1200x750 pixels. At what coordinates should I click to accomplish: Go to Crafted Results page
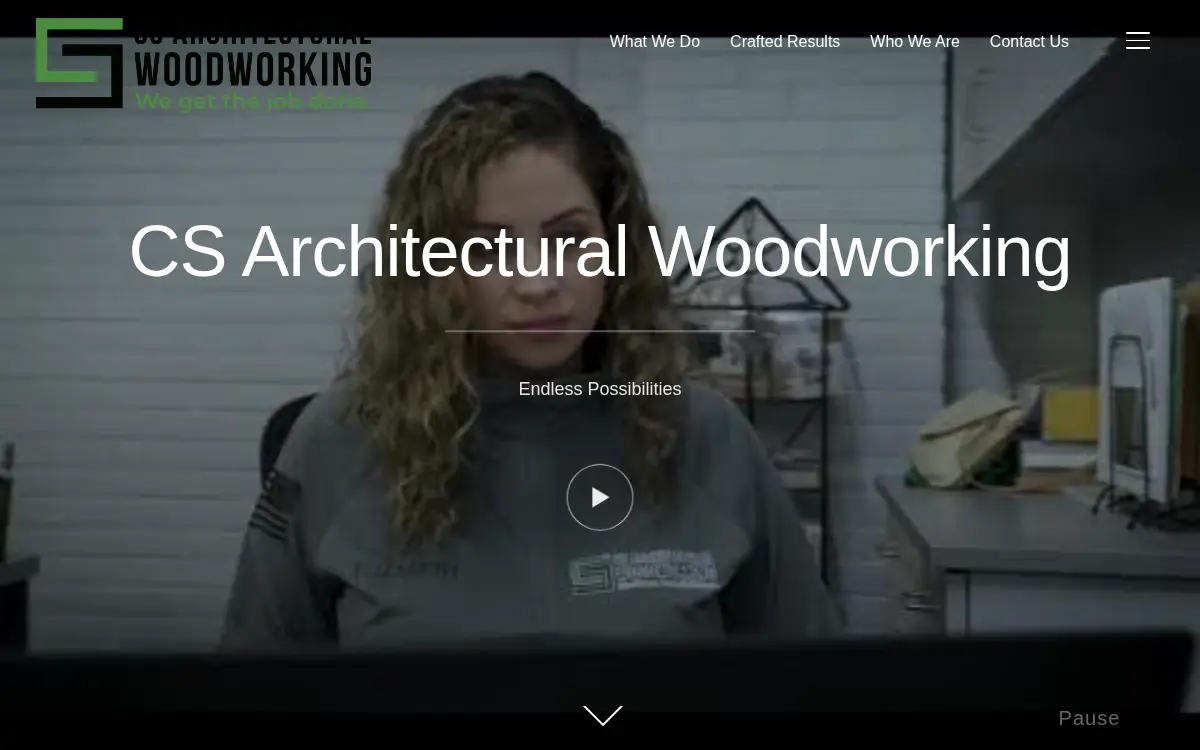coord(785,42)
